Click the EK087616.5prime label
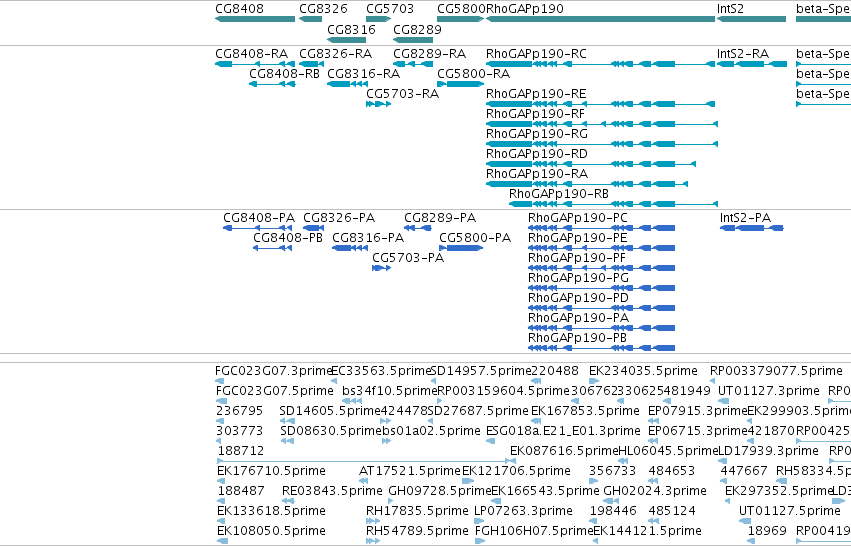The image size is (851, 546). 564,451
